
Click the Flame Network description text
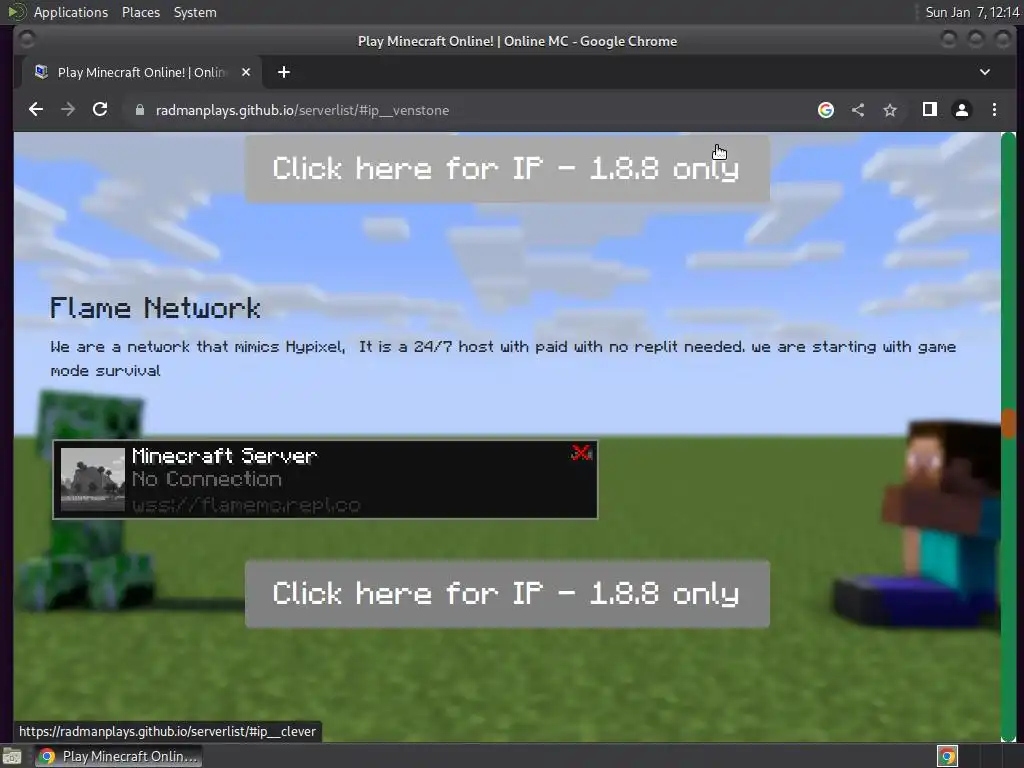[503, 359]
